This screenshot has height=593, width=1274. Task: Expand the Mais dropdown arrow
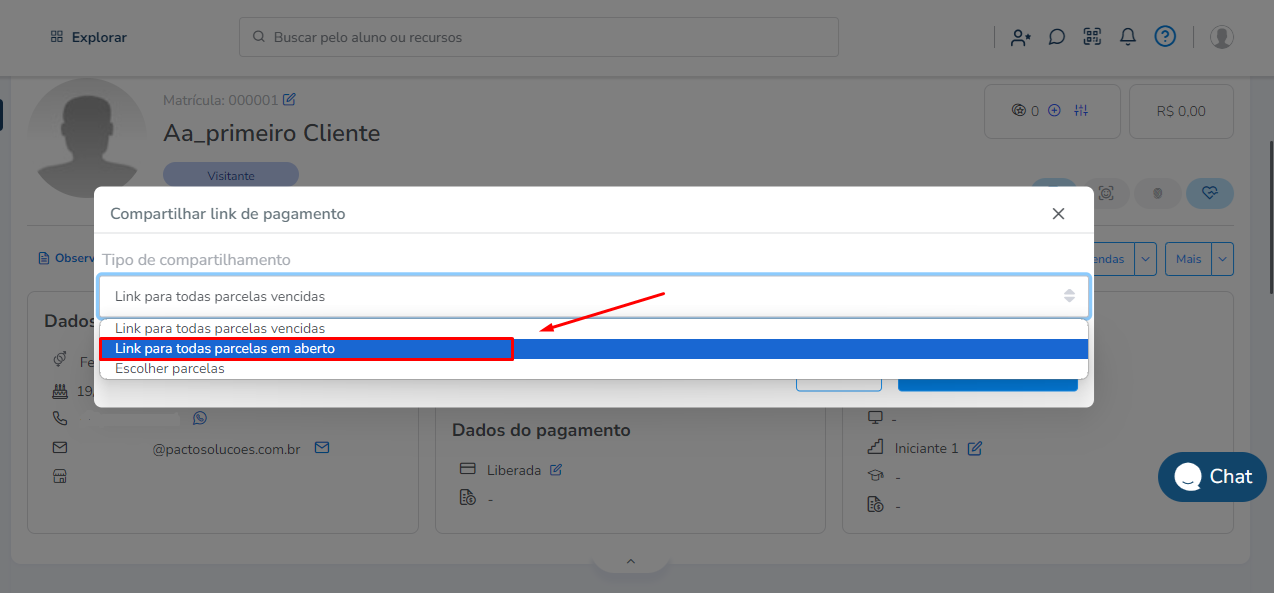(x=1223, y=259)
